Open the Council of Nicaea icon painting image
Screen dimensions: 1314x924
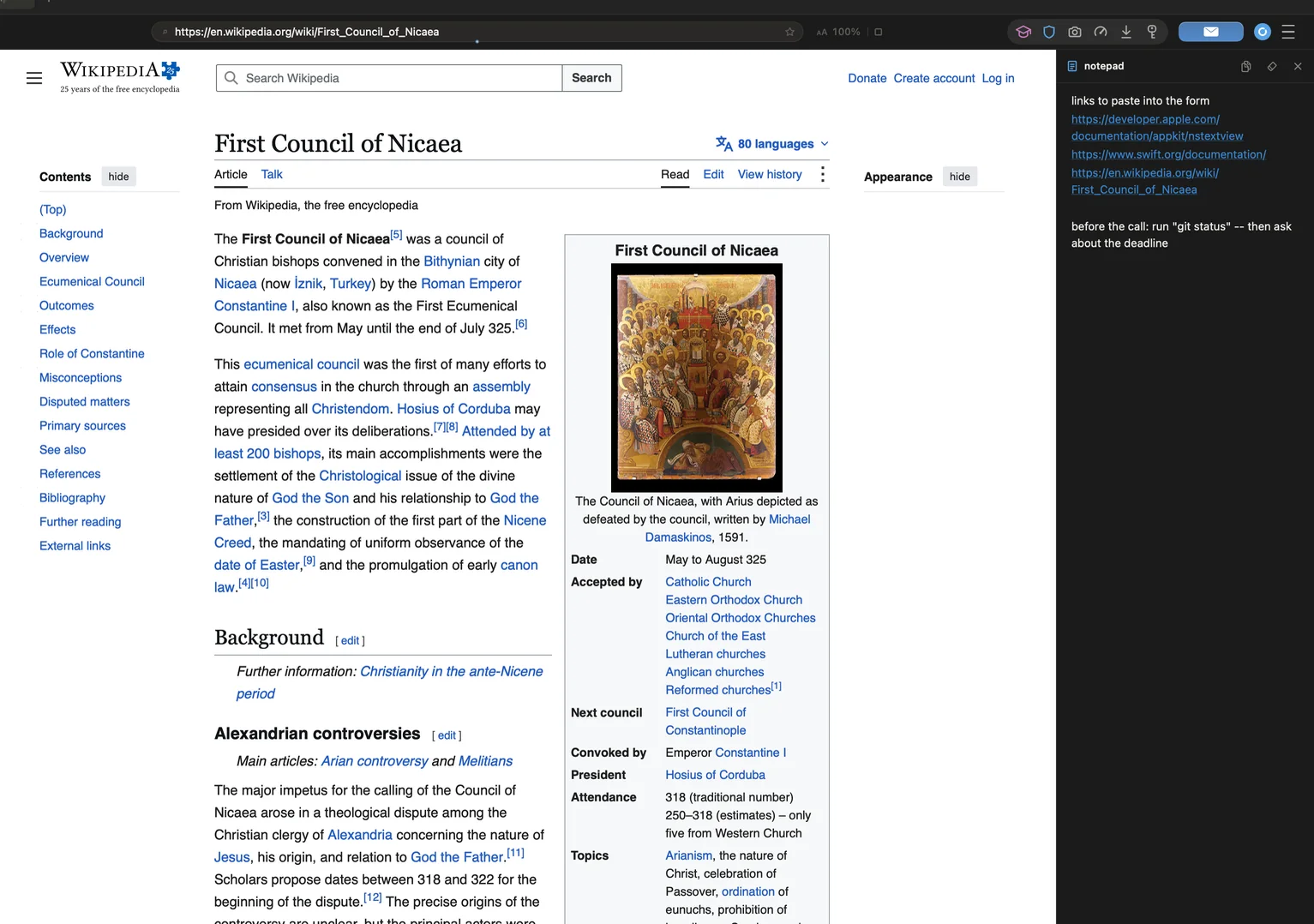coord(696,377)
